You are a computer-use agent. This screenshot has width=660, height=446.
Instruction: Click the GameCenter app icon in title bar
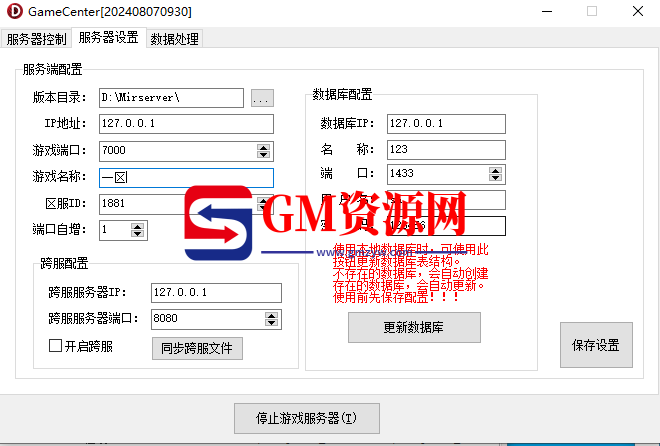click(x=15, y=11)
